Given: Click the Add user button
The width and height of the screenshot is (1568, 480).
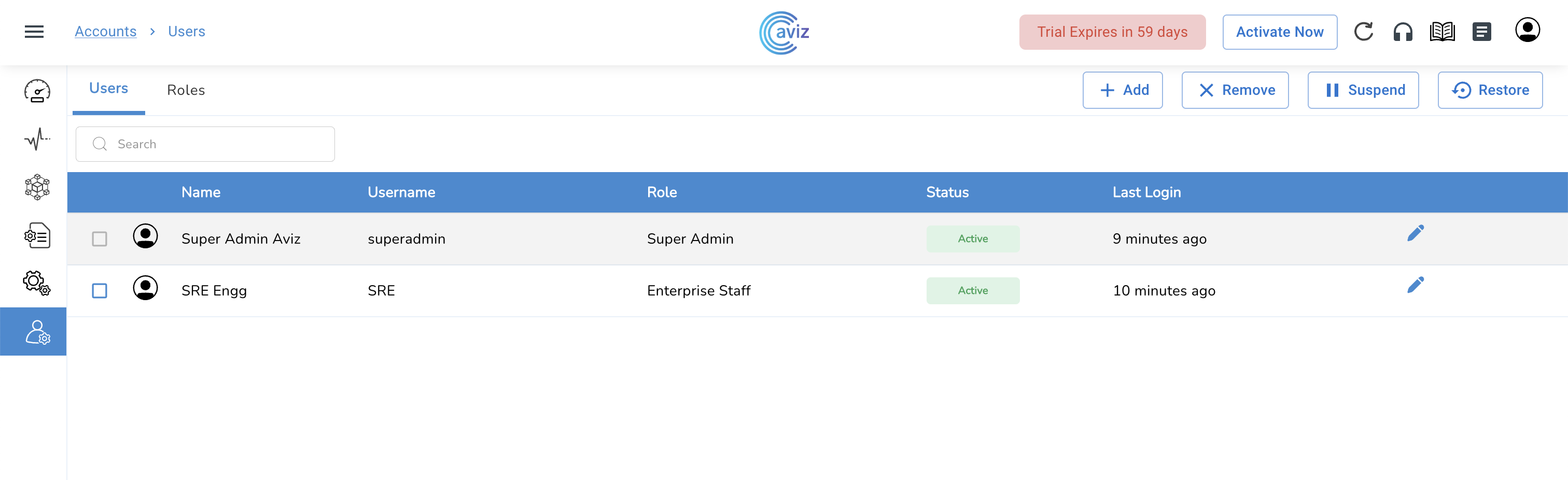Looking at the screenshot, I should 1123,90.
